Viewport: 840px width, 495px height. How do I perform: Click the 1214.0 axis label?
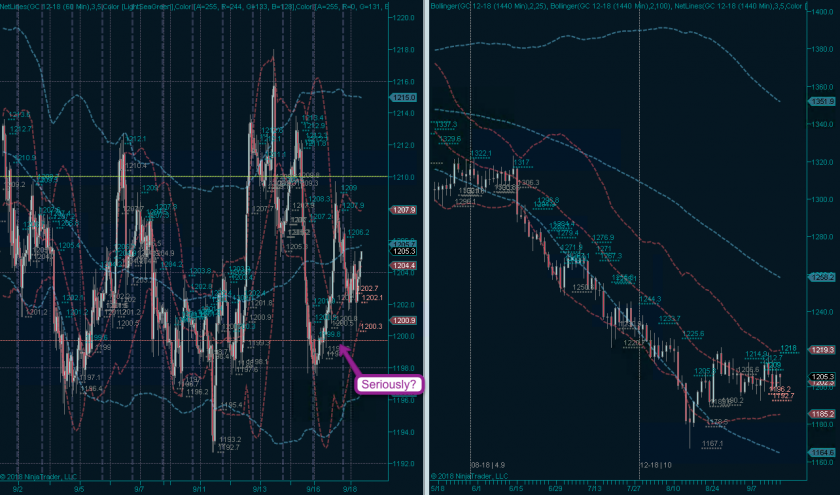click(404, 114)
